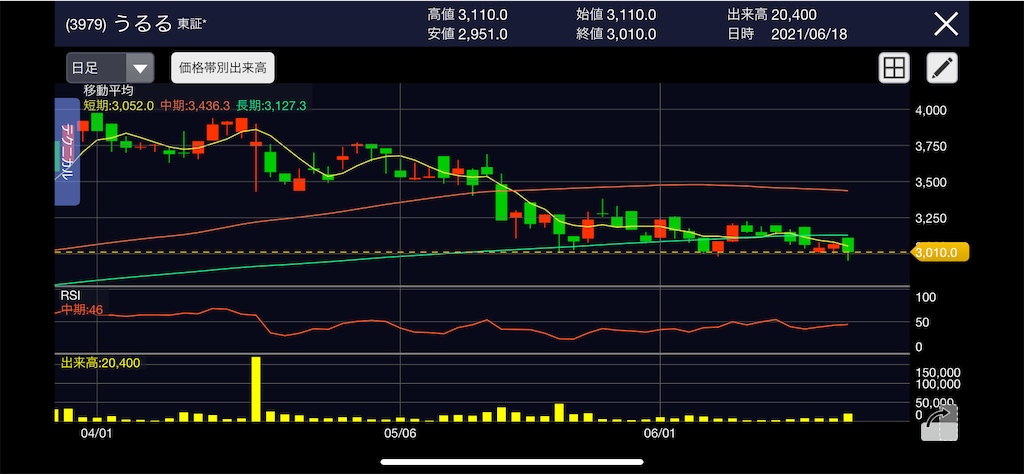Tap the 出来高:20,400 volume label
Screen dimensions: 1024x474
point(100,362)
